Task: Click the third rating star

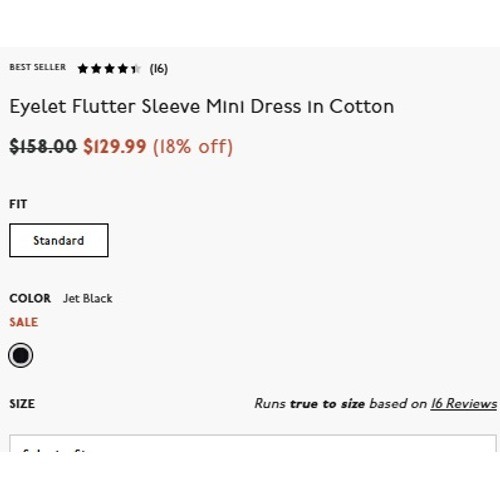Action: [109, 69]
